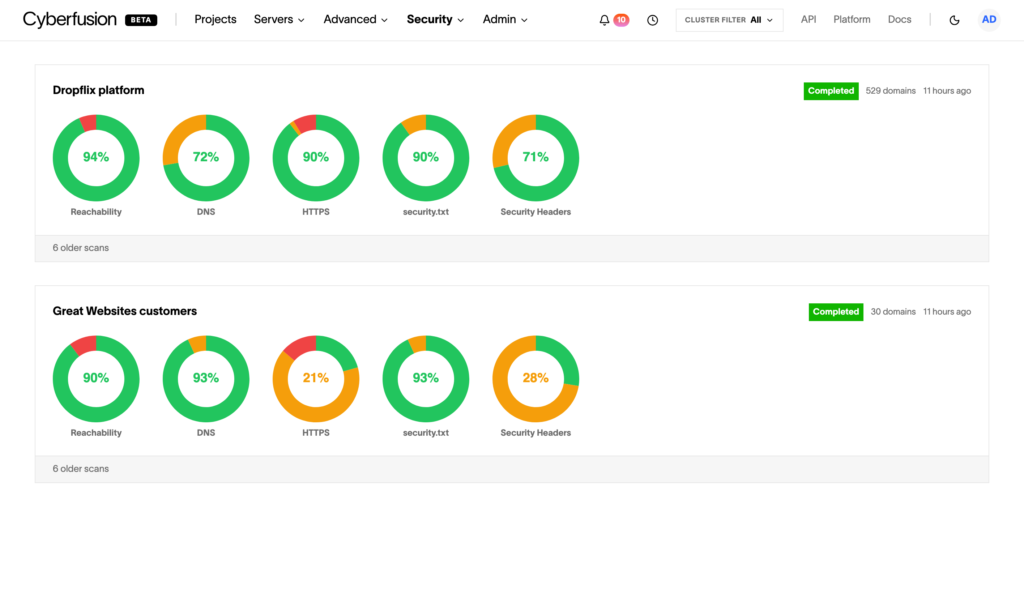Screen dimensions: 1024x606
Task: Open the notifications bell icon
Action: pyautogui.click(x=604, y=20)
